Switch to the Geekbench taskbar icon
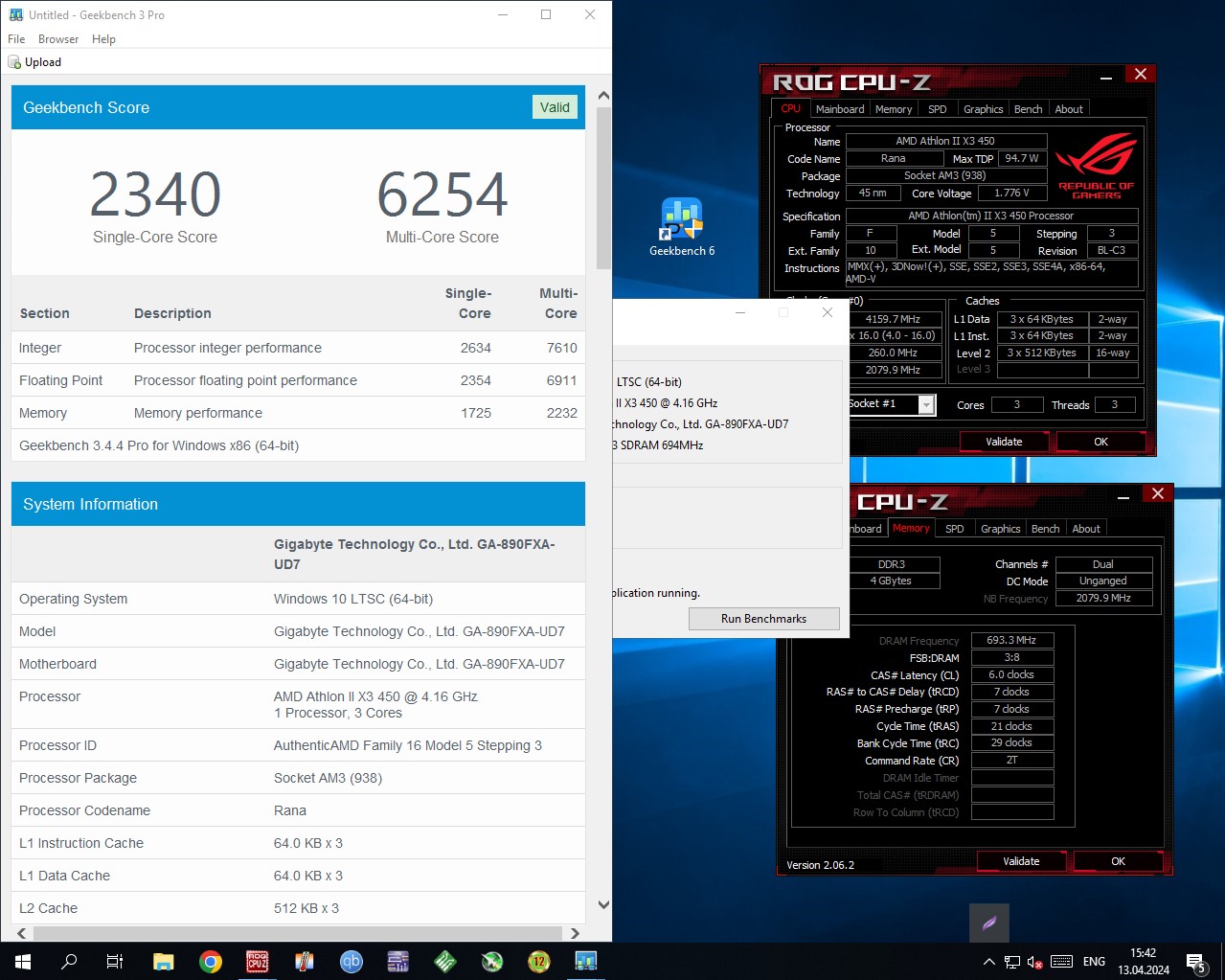This screenshot has height=980, width=1225. click(586, 961)
